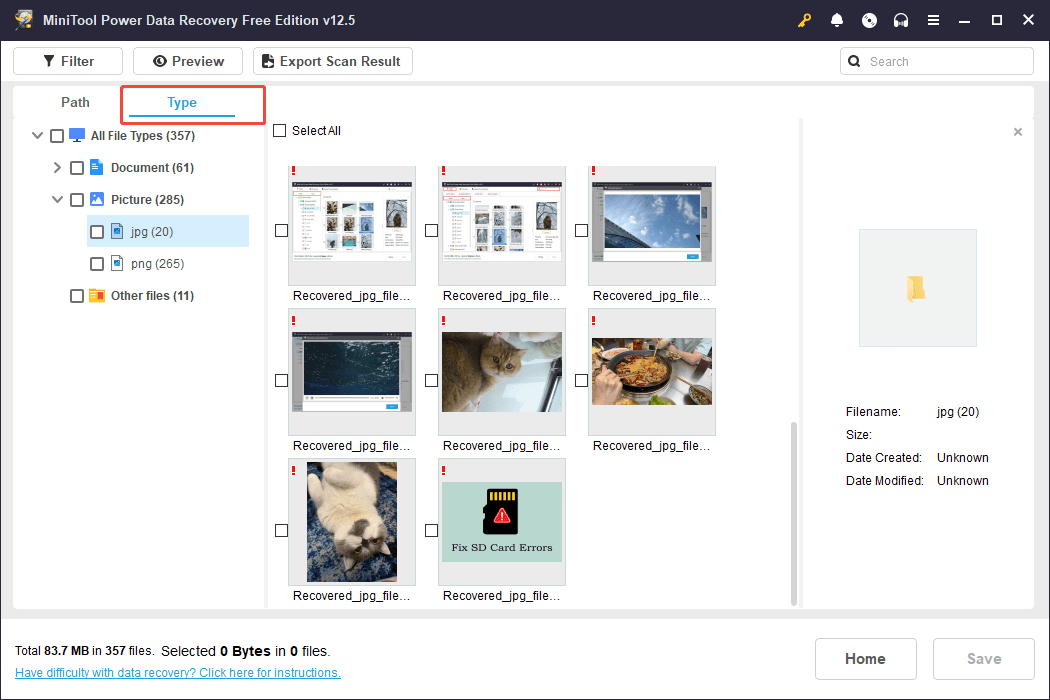Enable the png (265) checkbox

coord(97,264)
